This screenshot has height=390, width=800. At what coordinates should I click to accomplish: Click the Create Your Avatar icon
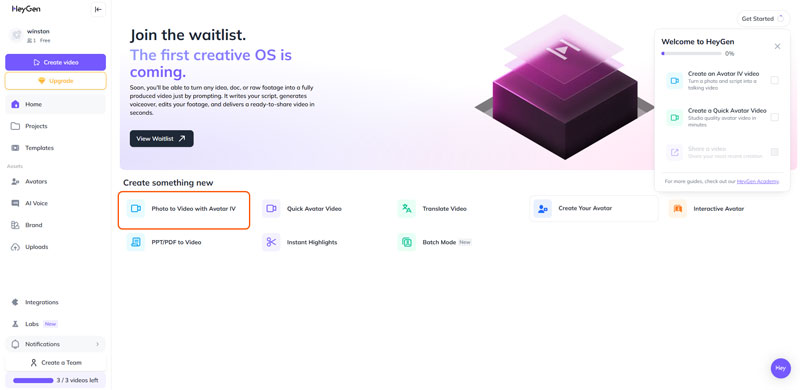[542, 209]
